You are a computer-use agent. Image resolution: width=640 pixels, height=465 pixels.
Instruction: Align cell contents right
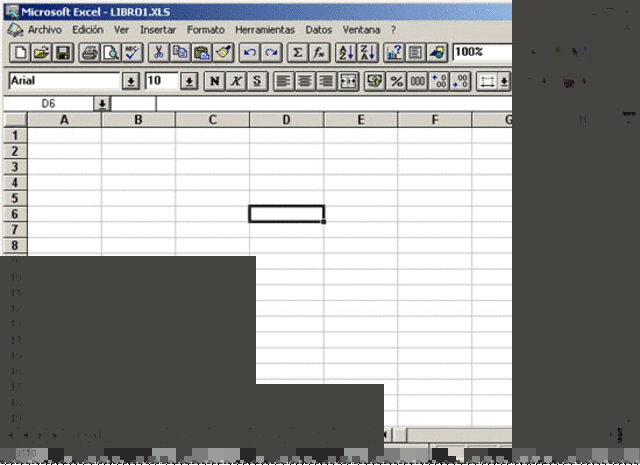click(x=327, y=81)
